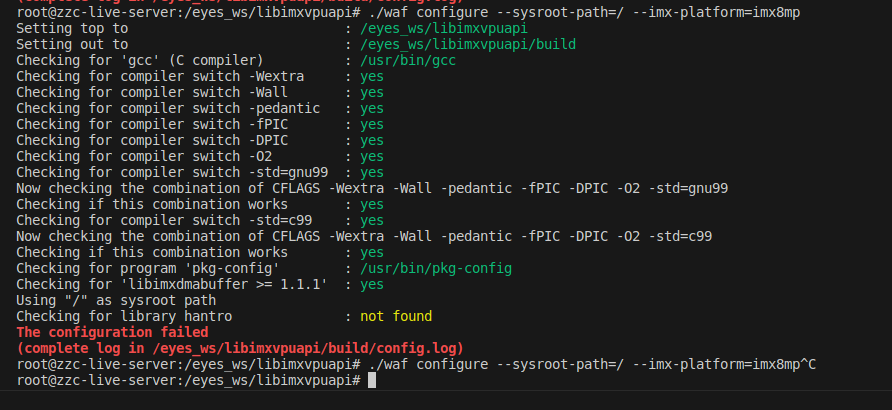Click 'yes' beside the -Wextra switch check

371,76
